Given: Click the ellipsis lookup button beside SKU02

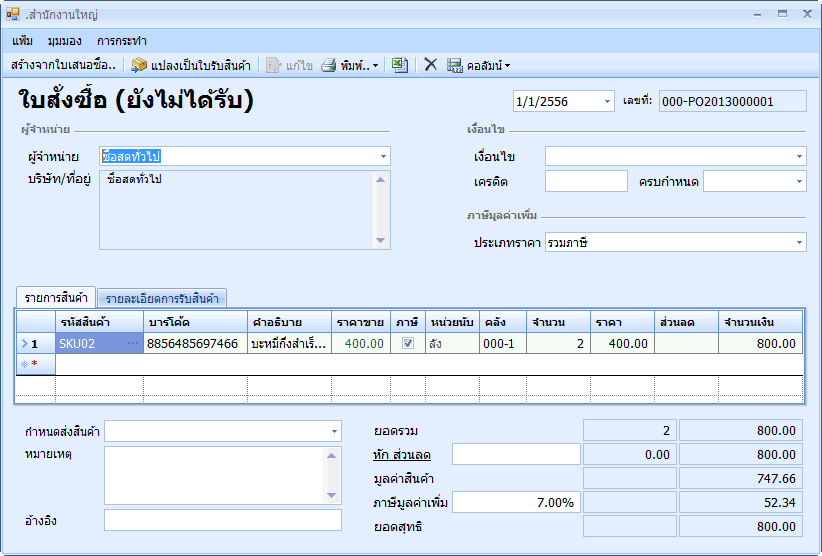Looking at the screenshot, I should click(x=134, y=343).
